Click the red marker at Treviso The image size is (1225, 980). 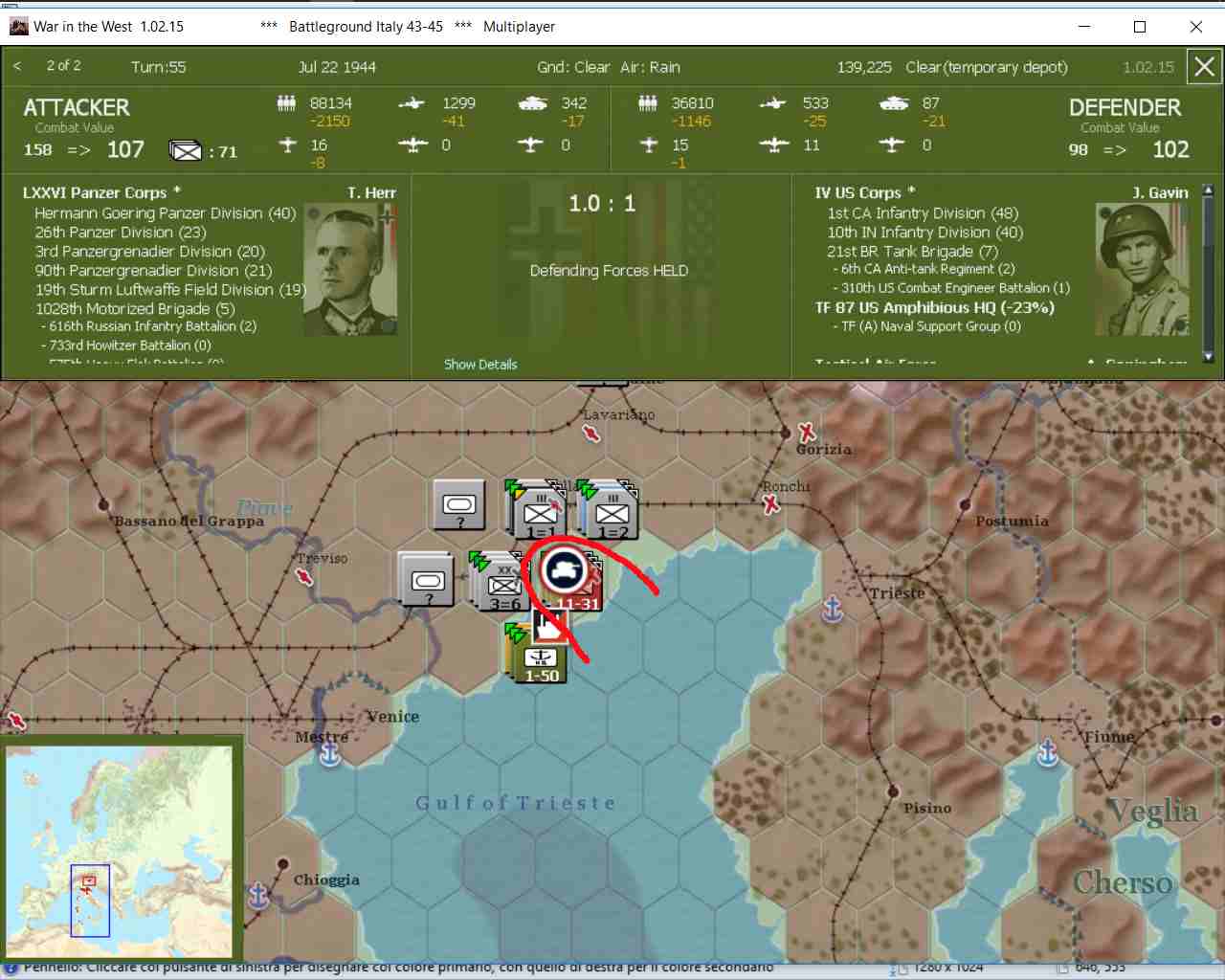pyautogui.click(x=304, y=576)
